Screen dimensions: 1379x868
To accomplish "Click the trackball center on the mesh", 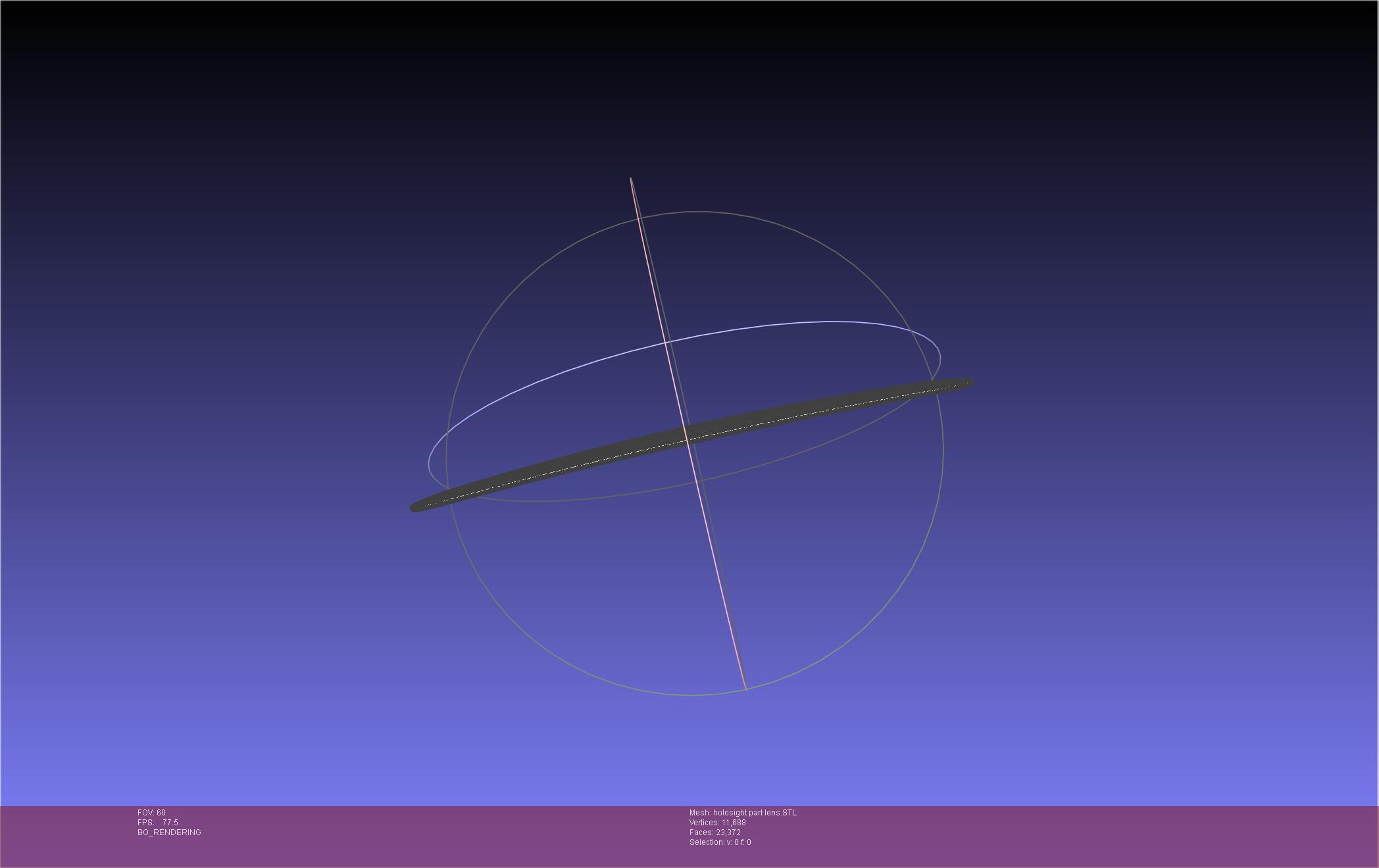I will point(688,440).
